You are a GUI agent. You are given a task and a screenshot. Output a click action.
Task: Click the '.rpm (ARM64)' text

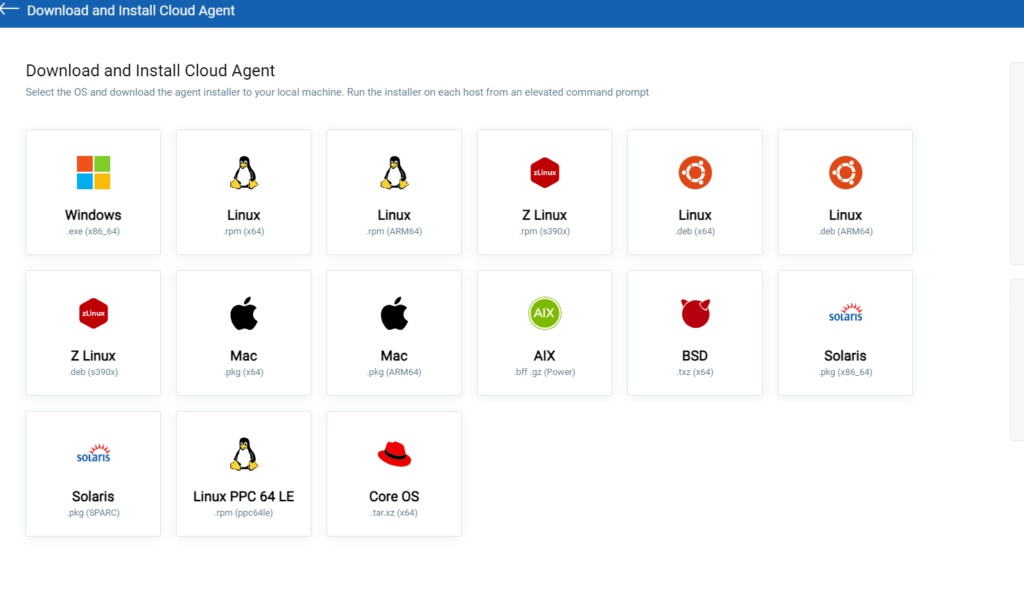pyautogui.click(x=394, y=231)
